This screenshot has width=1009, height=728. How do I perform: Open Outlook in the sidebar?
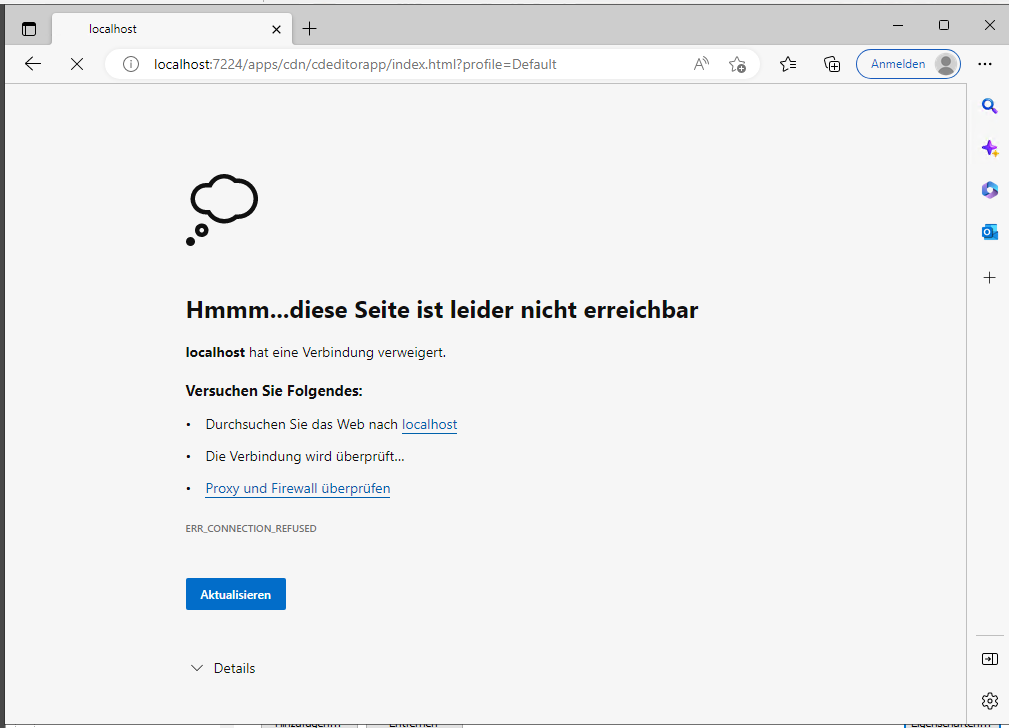pyautogui.click(x=989, y=232)
